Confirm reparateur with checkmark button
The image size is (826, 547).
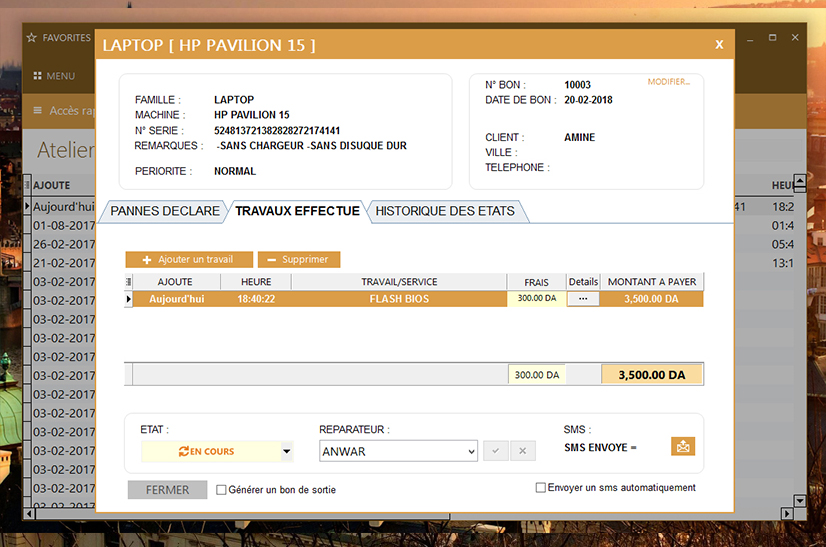(x=496, y=451)
